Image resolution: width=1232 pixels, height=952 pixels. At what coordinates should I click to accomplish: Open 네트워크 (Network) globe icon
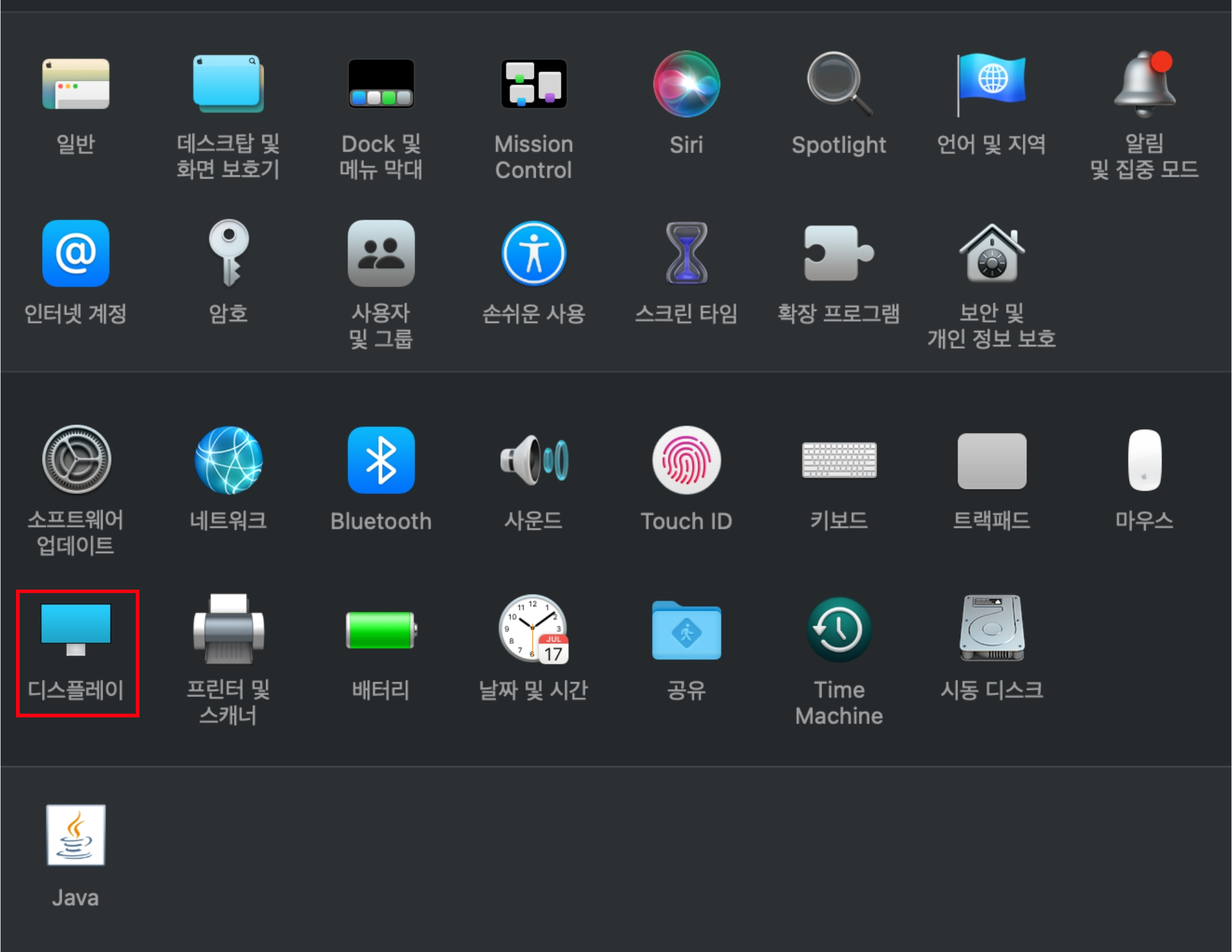point(228,460)
